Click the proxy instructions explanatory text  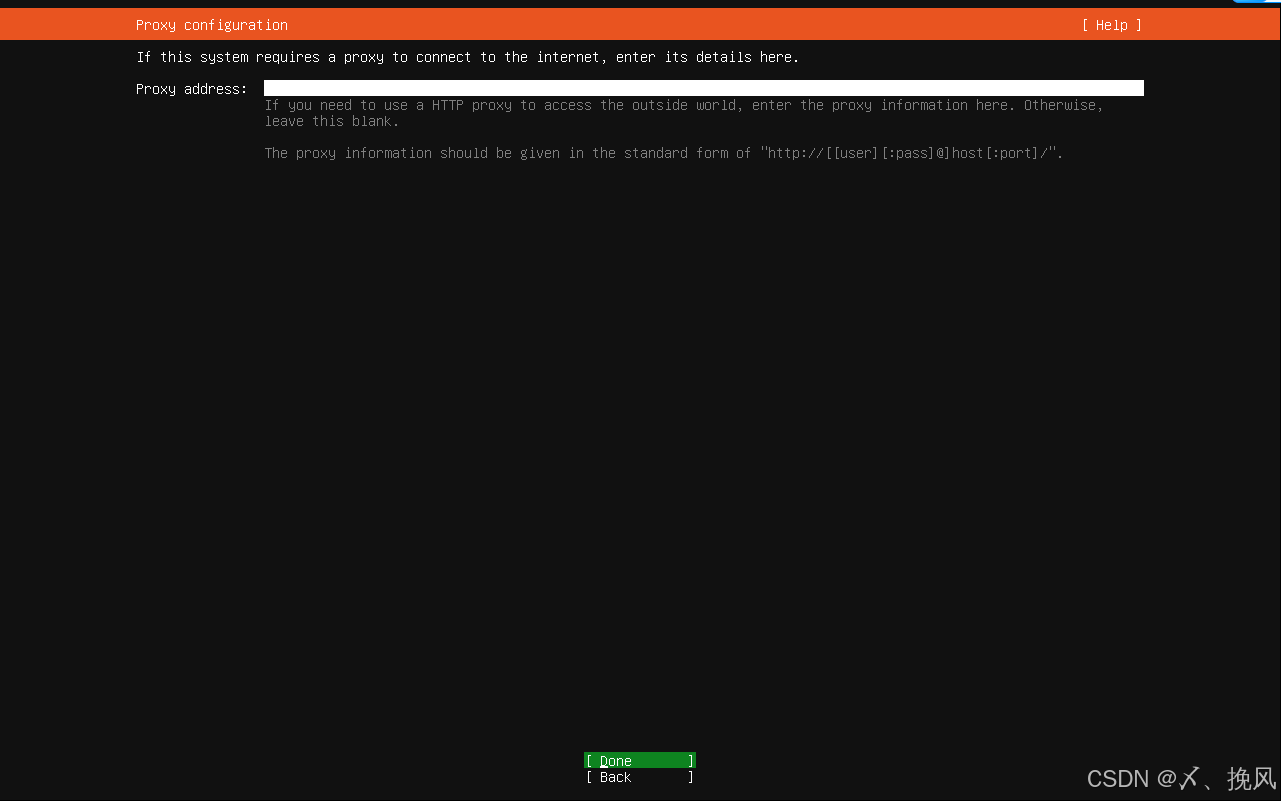coord(684,113)
